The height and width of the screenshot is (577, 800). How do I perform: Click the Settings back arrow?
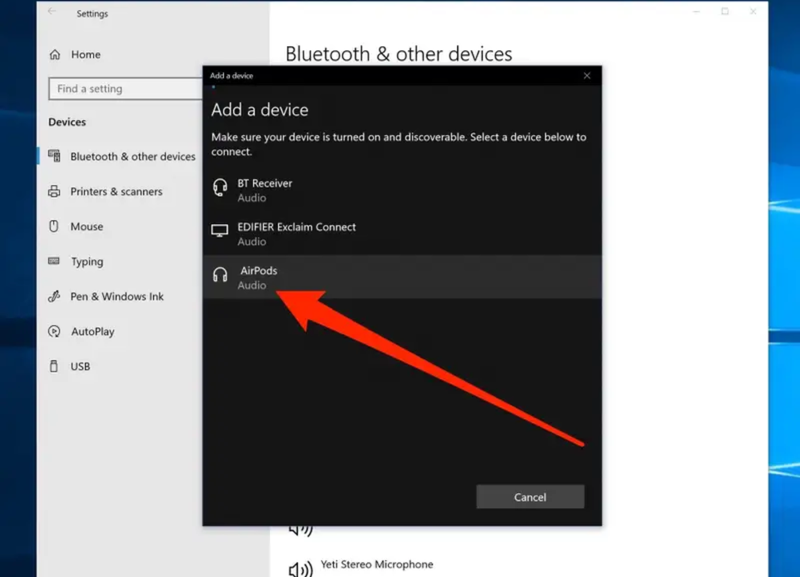pyautogui.click(x=52, y=11)
